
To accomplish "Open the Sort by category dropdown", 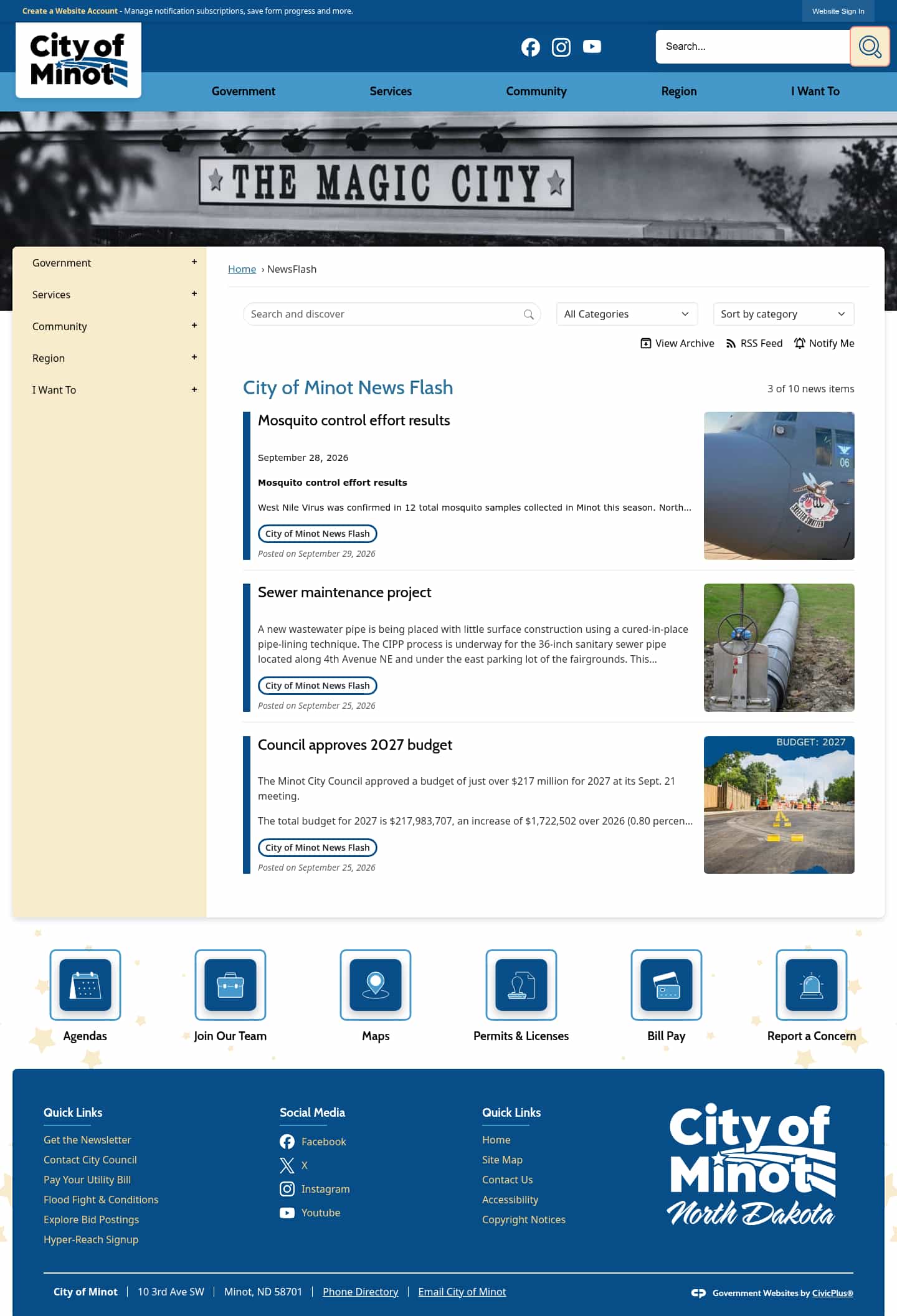I will point(784,314).
